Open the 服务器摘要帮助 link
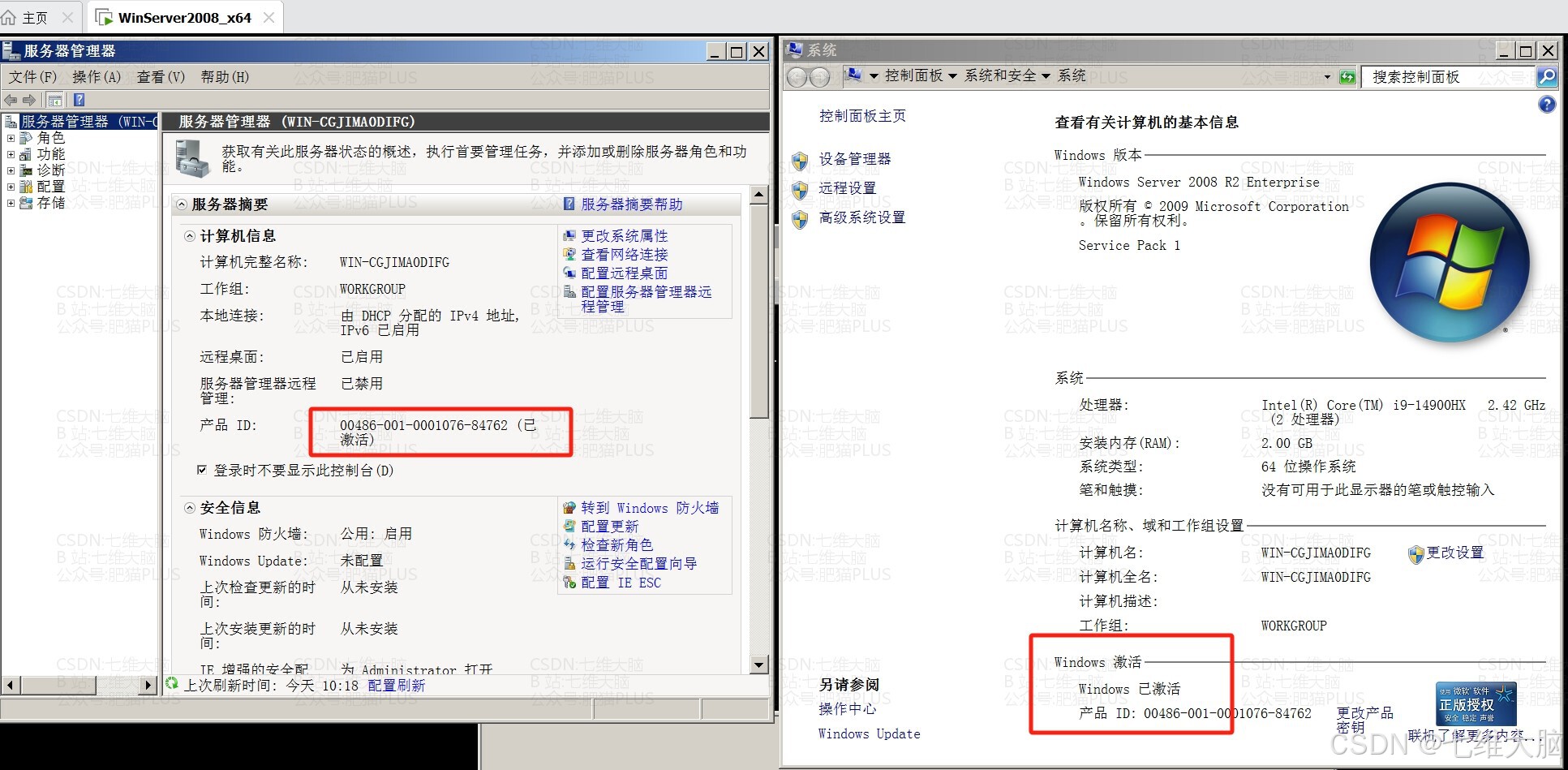 [632, 204]
